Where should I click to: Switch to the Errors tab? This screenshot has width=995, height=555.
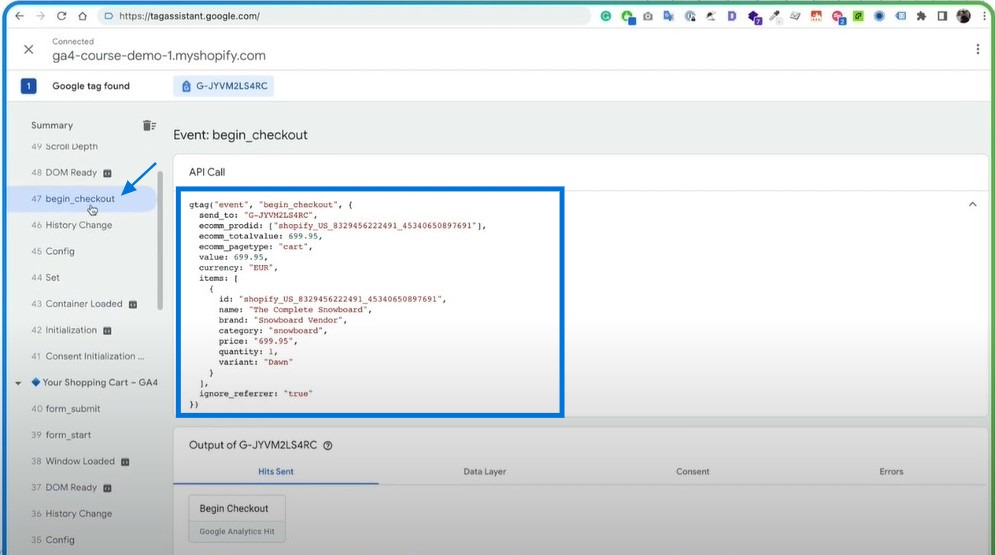(x=891, y=471)
